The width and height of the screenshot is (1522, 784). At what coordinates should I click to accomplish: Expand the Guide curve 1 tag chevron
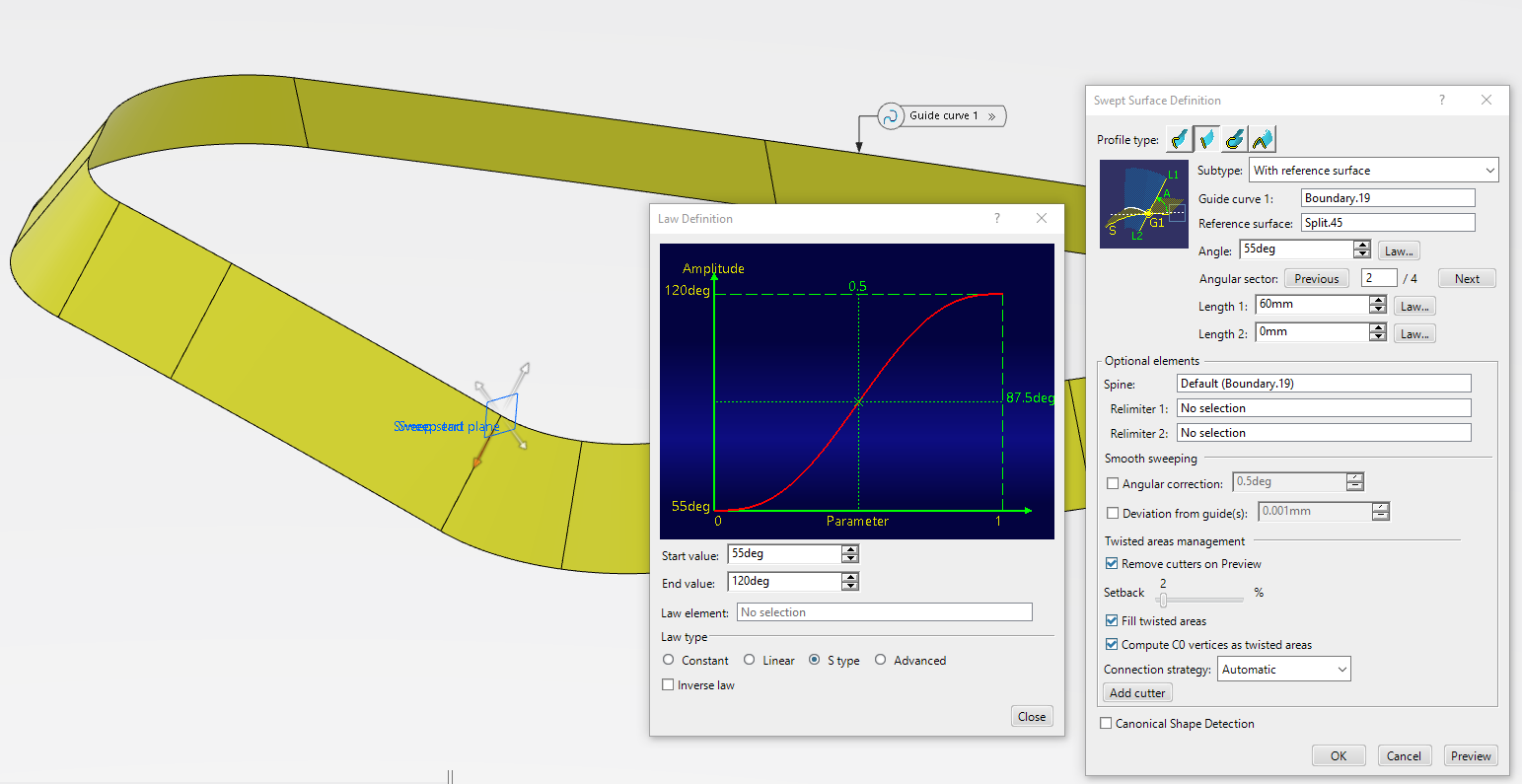pos(992,116)
